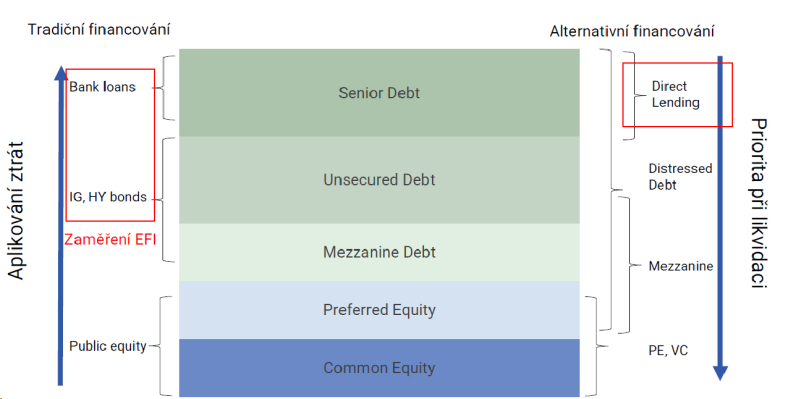Select the Tradiční financování heading
796x399 pixels.
point(99,29)
